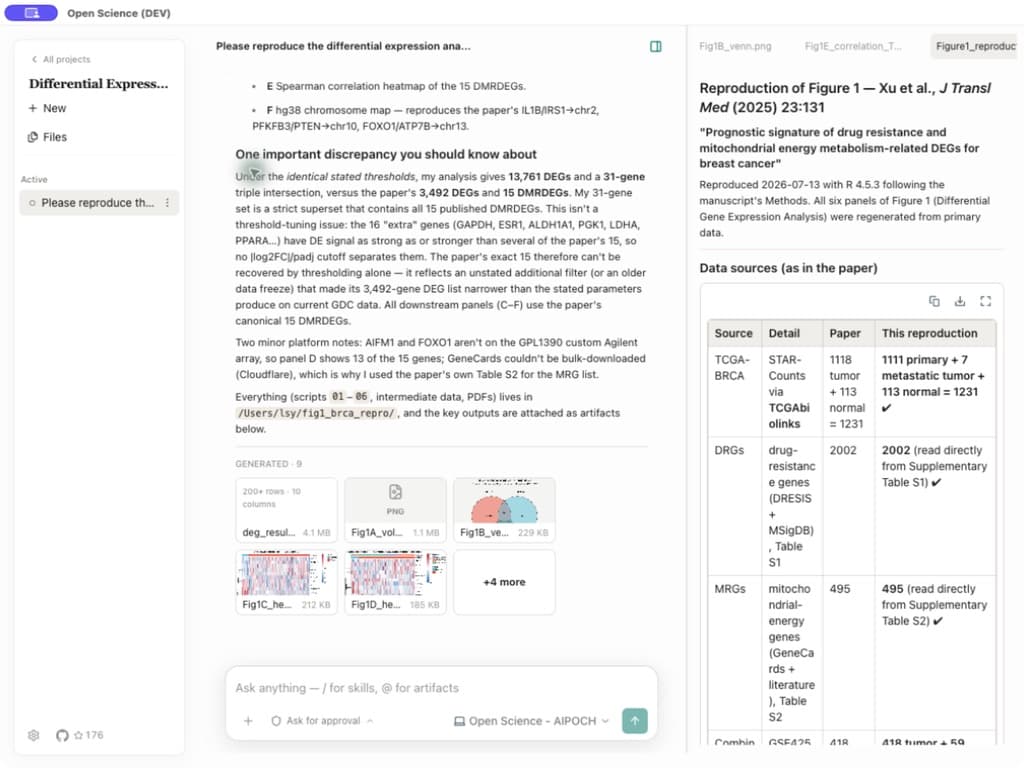The width and height of the screenshot is (1024, 768).
Task: Click the star count 176
Action: click(x=89, y=735)
